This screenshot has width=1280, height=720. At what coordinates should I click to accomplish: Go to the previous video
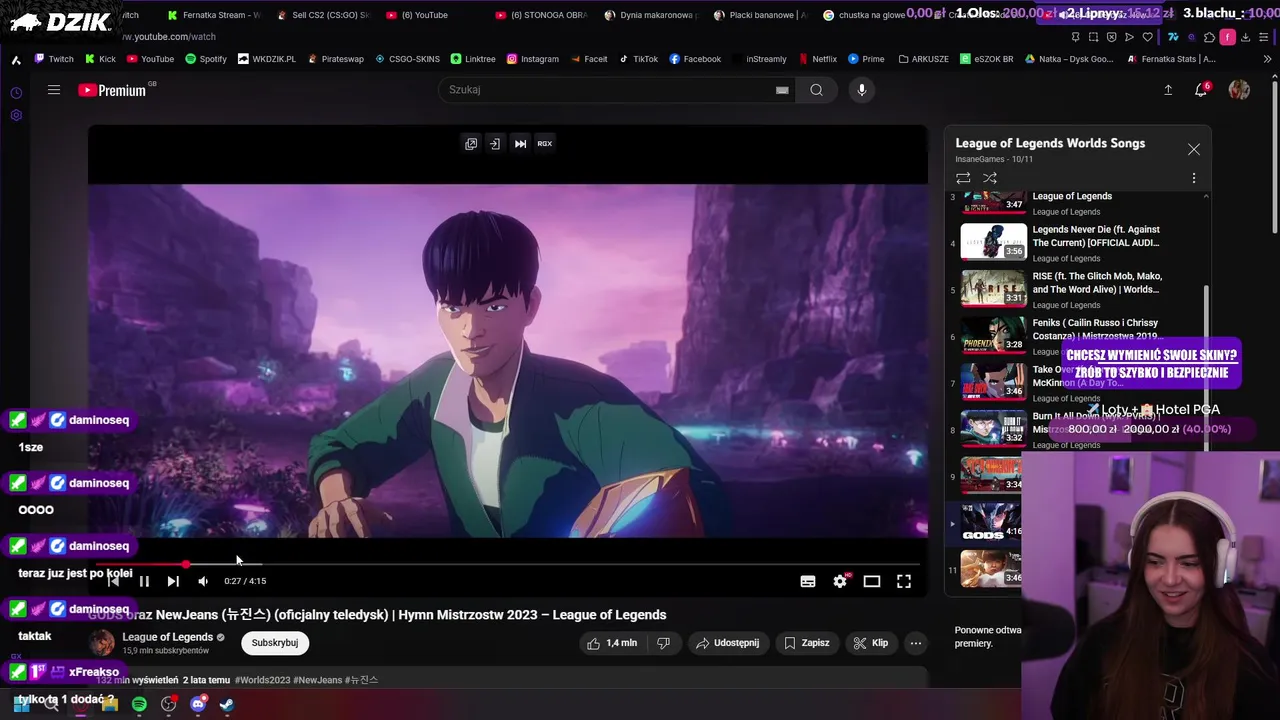[x=114, y=581]
